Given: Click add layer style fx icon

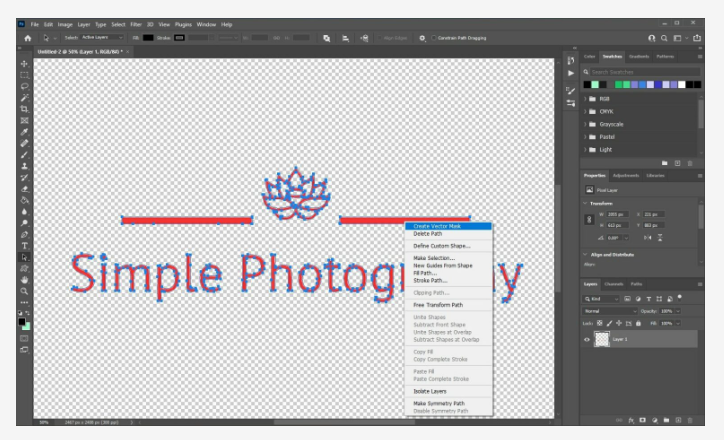Looking at the screenshot, I should pyautogui.click(x=631, y=420).
